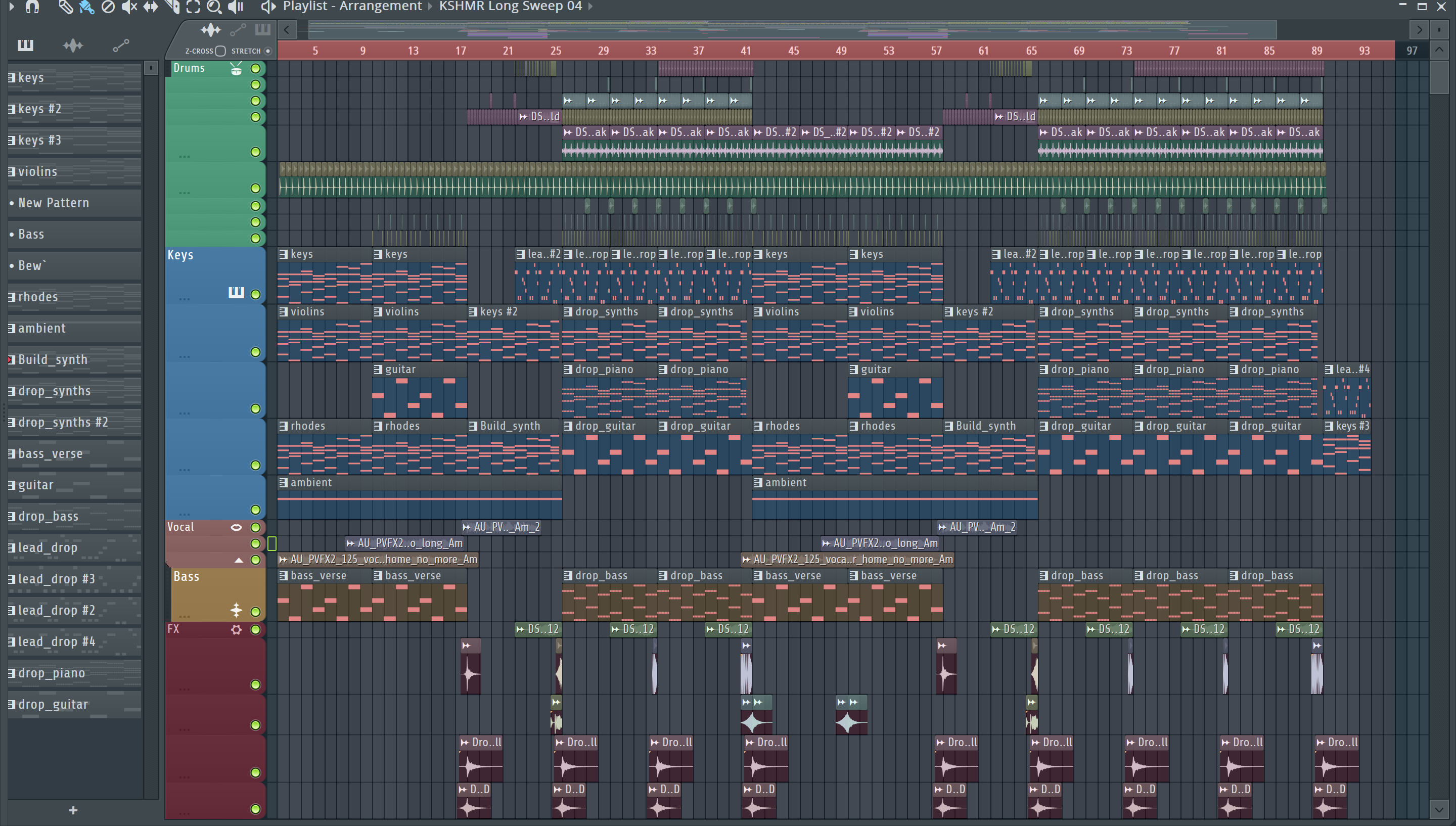Mute the ambient clips track

pos(256,510)
